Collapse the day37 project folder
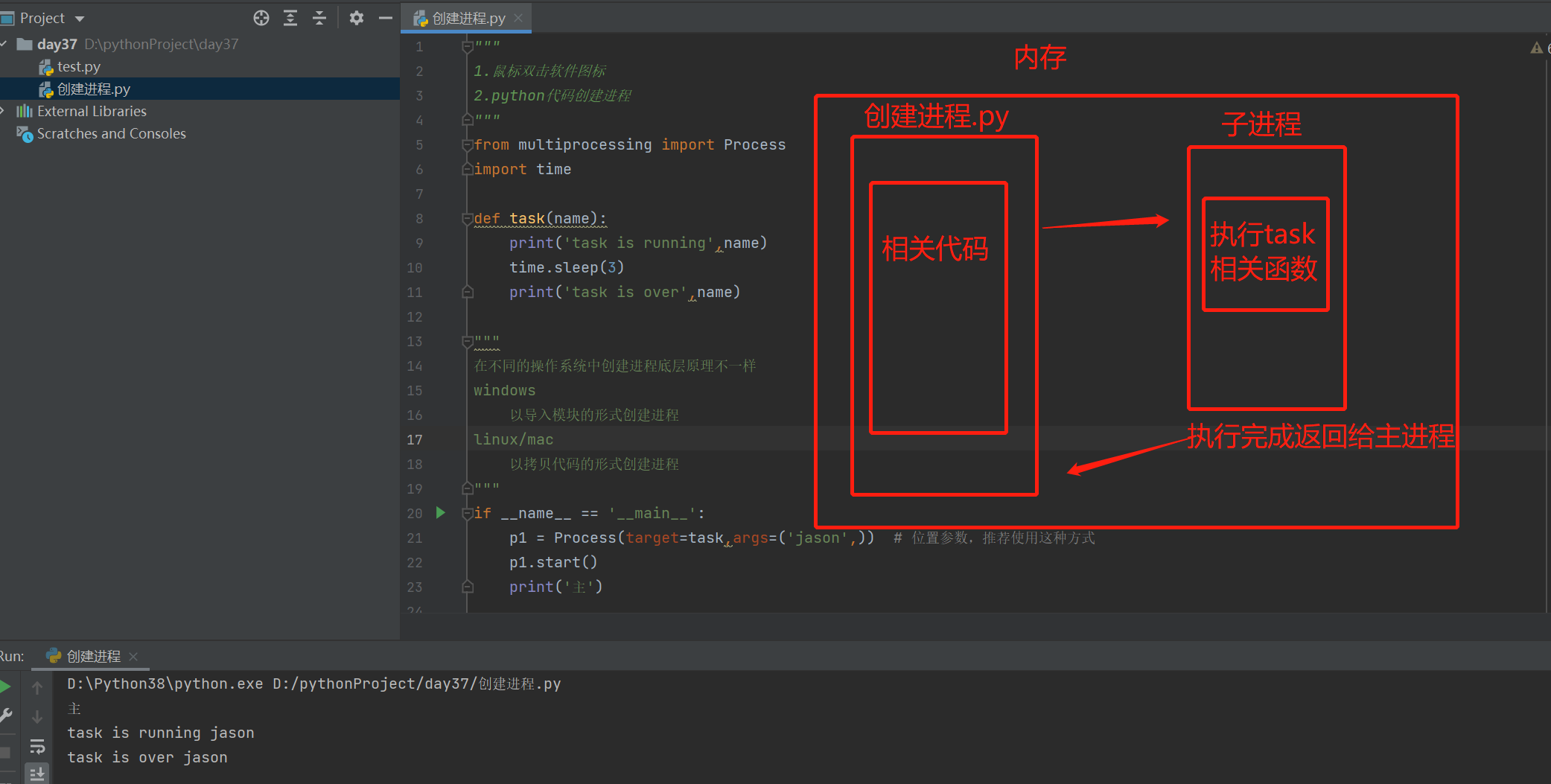The height and width of the screenshot is (784, 1551). click(4, 44)
